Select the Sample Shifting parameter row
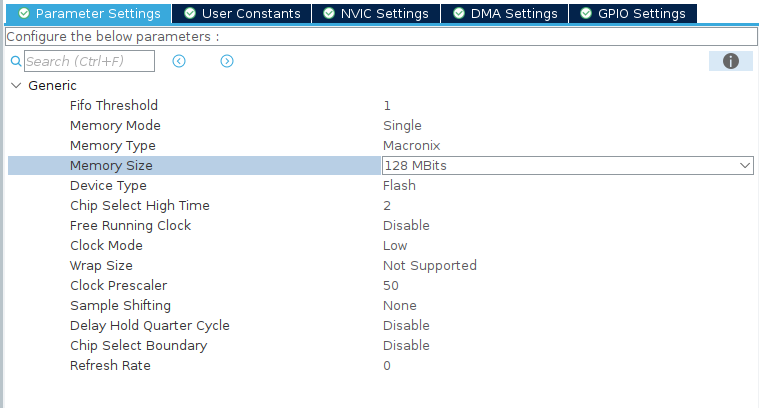 (120, 305)
